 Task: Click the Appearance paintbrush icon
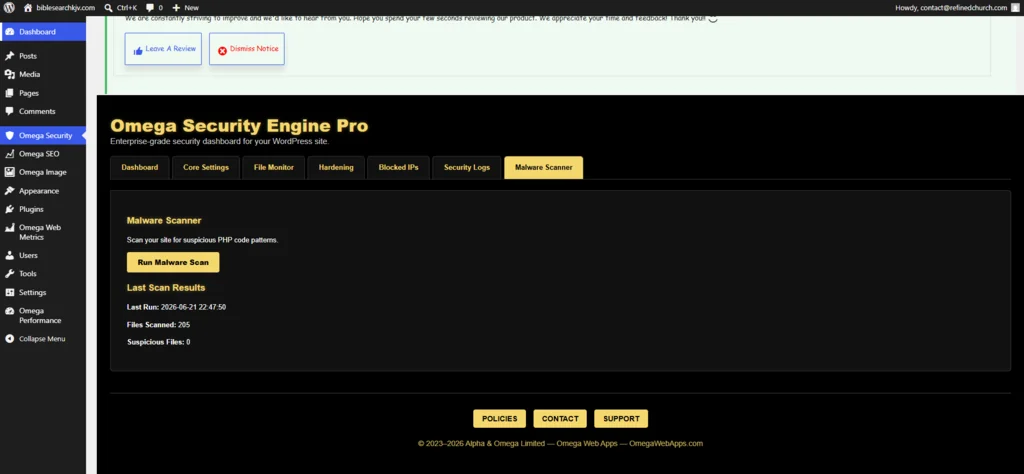[x=9, y=191]
